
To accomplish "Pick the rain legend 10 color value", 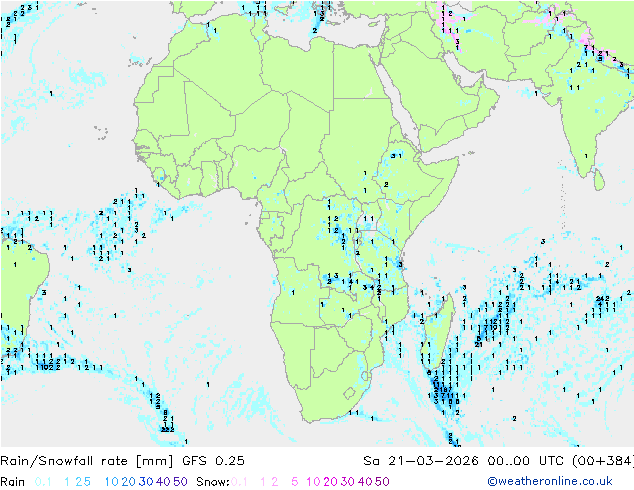I will coord(111,482).
